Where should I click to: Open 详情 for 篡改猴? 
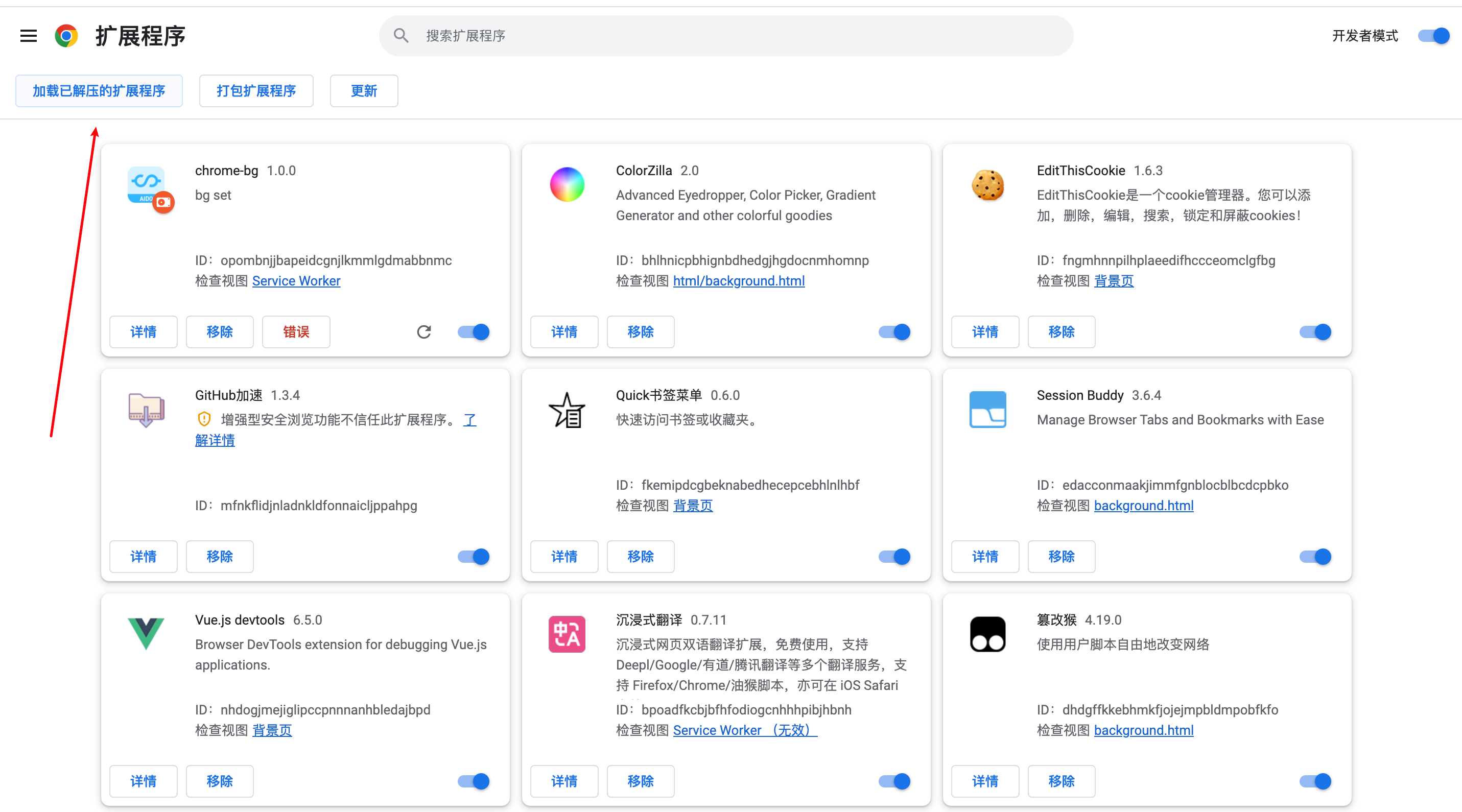coord(985,781)
